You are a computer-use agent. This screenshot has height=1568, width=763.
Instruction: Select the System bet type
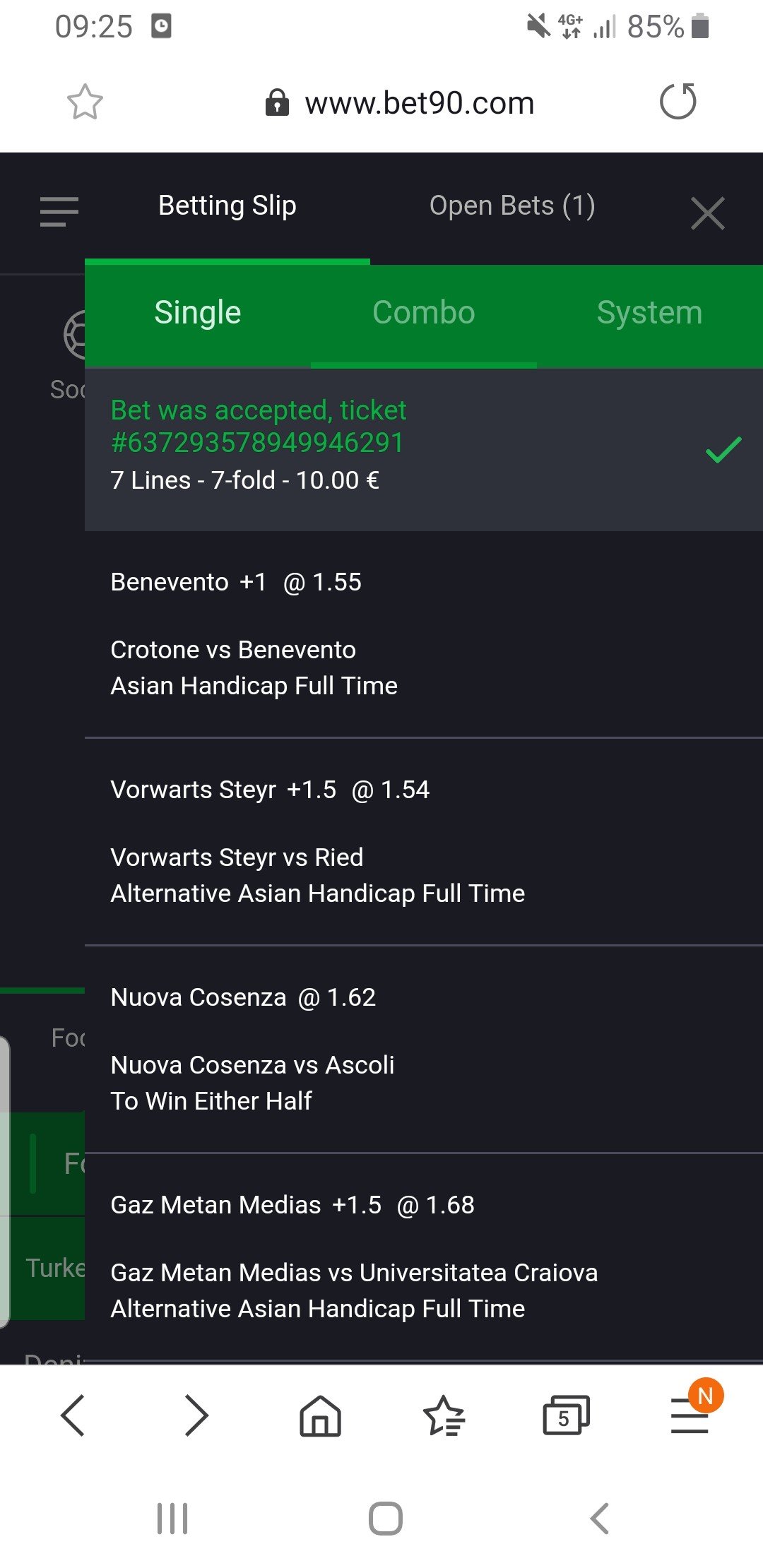649,313
